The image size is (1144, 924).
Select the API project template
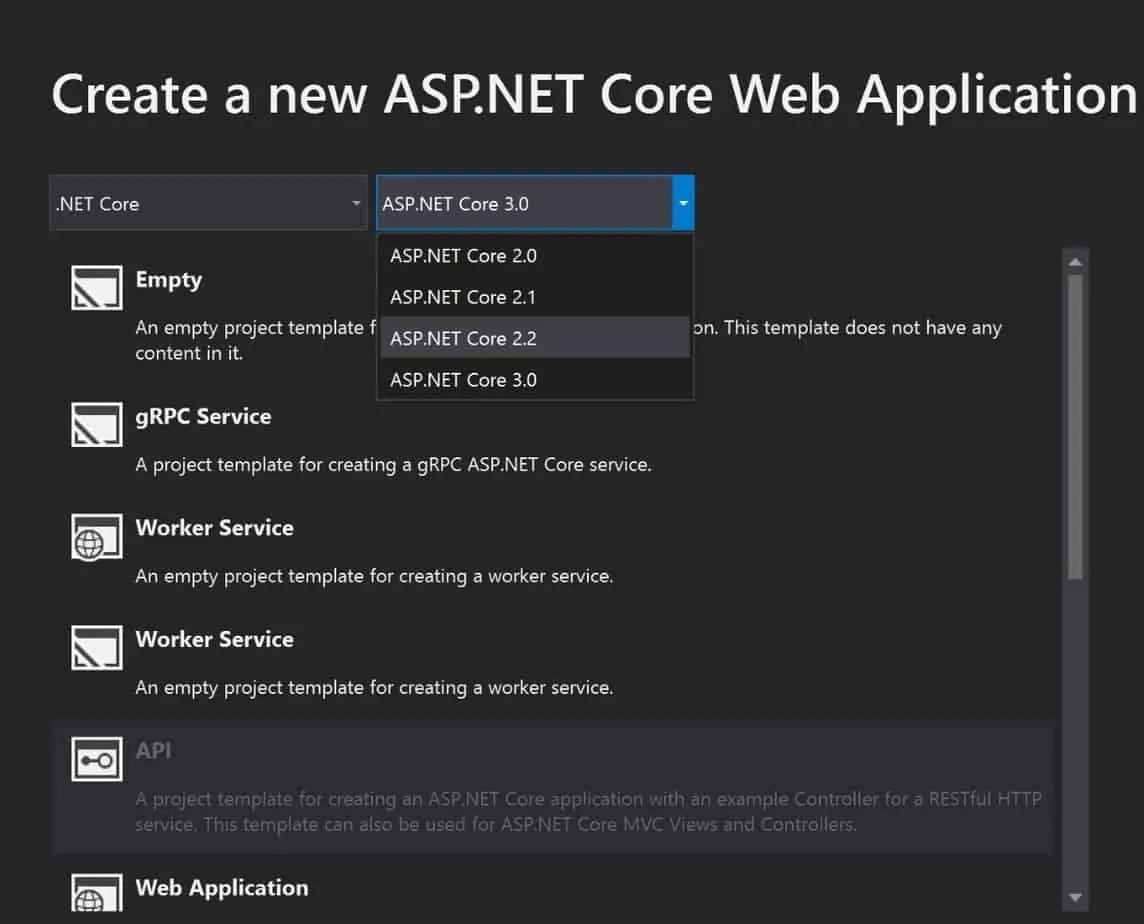154,751
